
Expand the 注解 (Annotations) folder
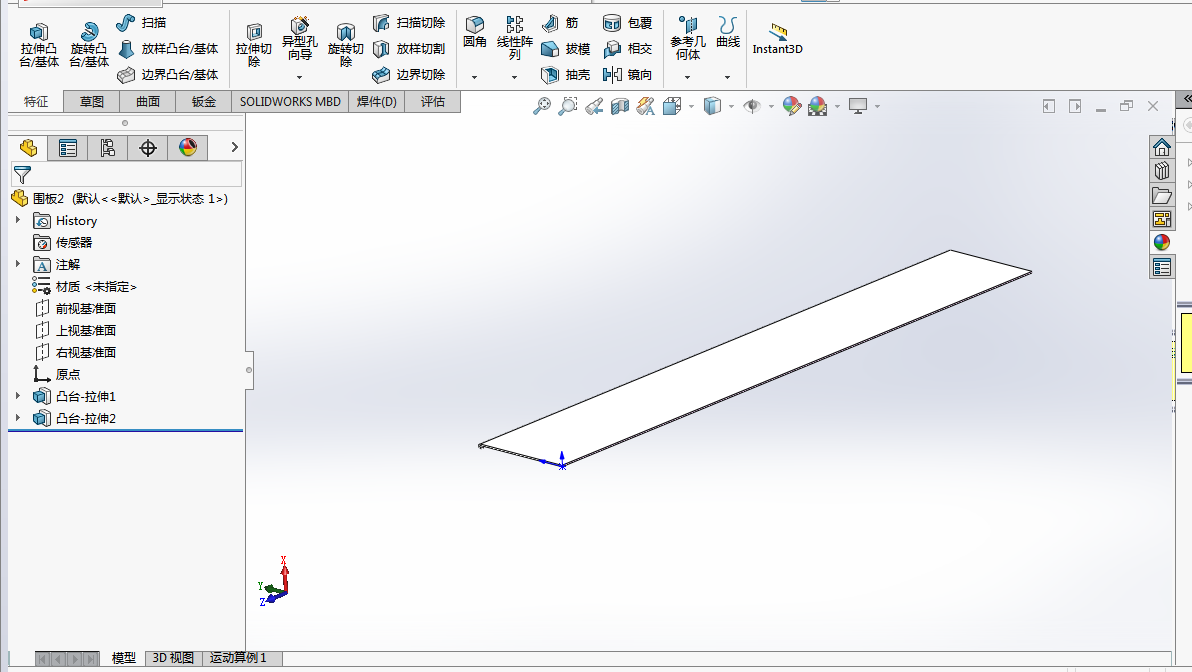18,264
